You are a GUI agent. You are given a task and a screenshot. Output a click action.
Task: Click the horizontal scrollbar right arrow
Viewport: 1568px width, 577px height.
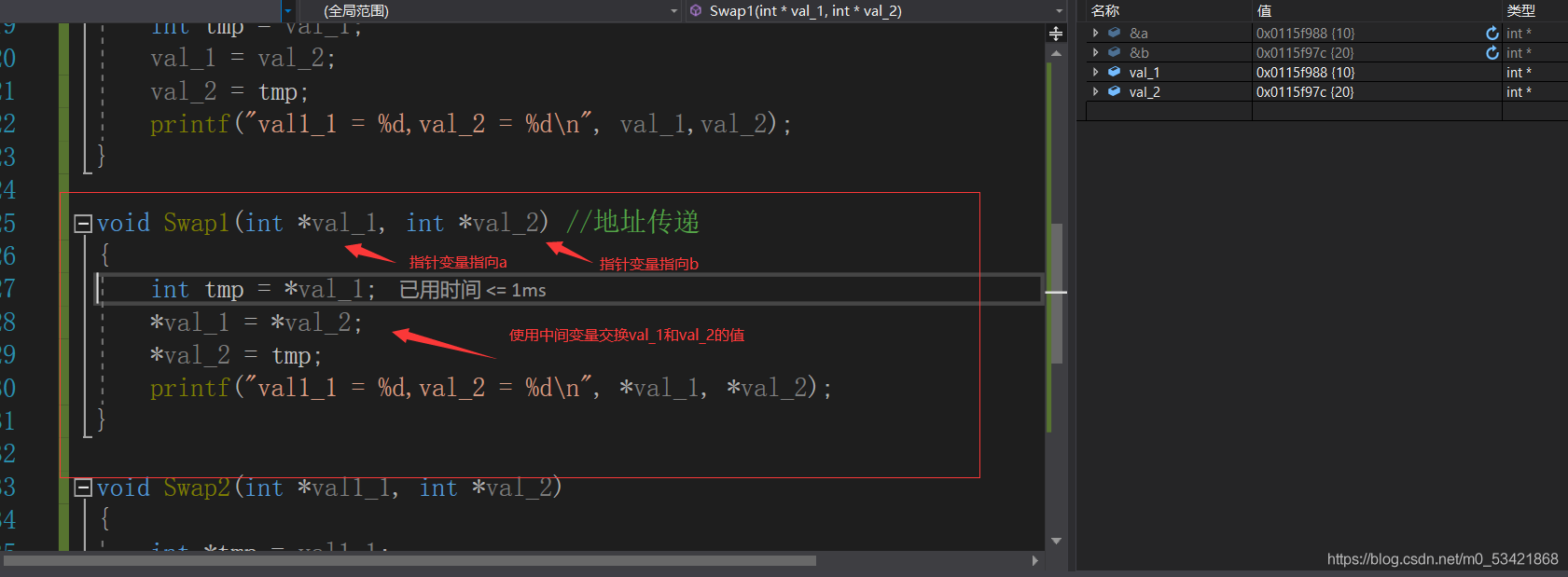pyautogui.click(x=1035, y=560)
